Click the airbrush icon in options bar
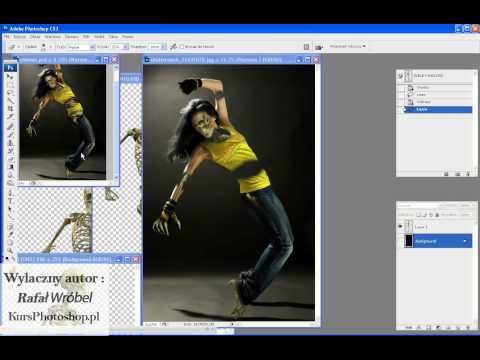 click(x=173, y=47)
